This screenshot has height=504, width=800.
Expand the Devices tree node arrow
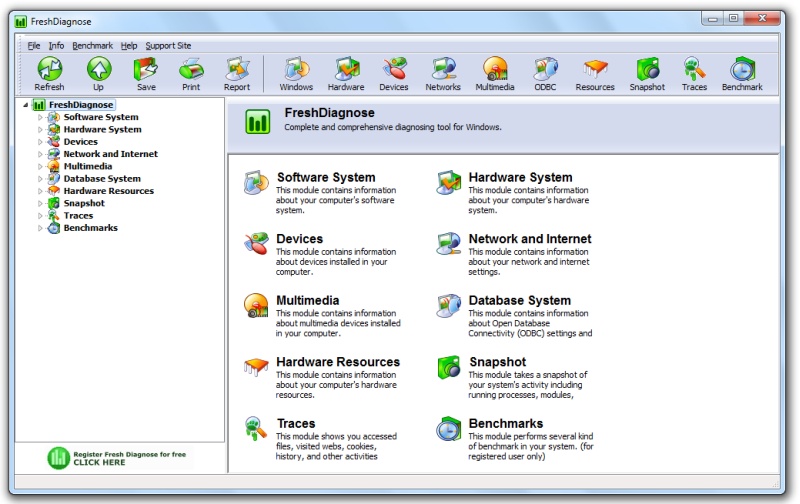pos(40,142)
